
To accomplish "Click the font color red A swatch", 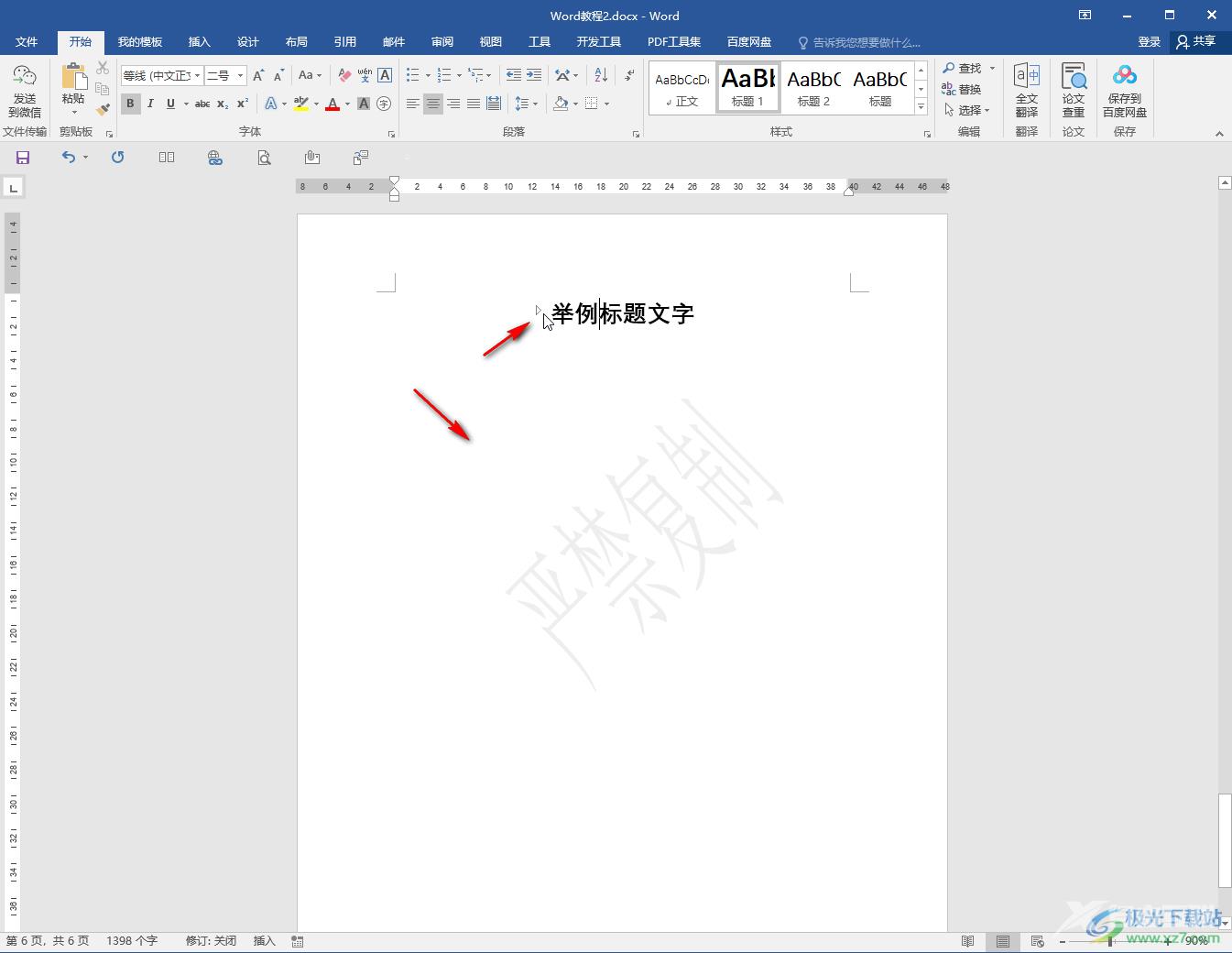I will 333,104.
